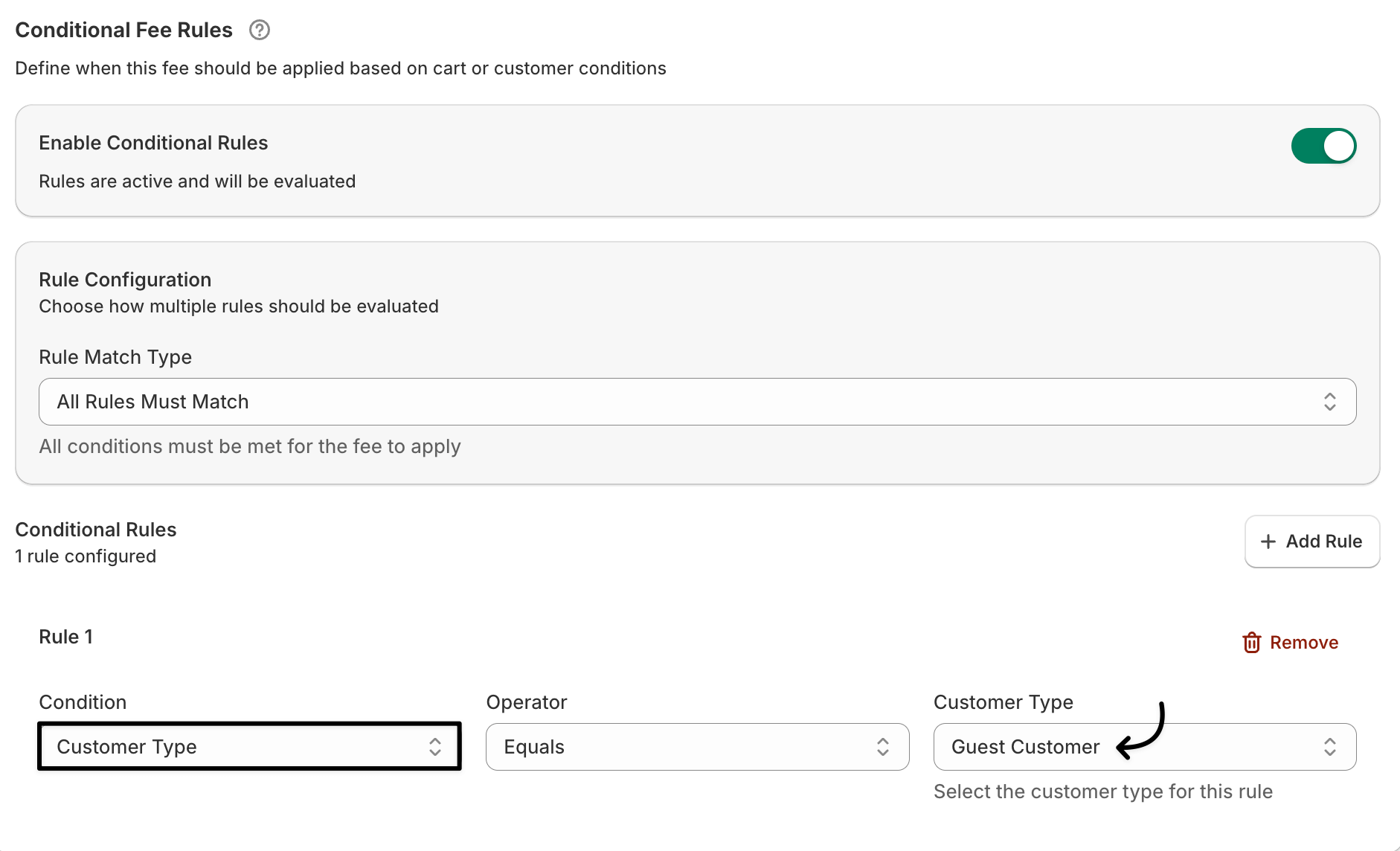Click the plus icon in Add Rule

[x=1268, y=542]
